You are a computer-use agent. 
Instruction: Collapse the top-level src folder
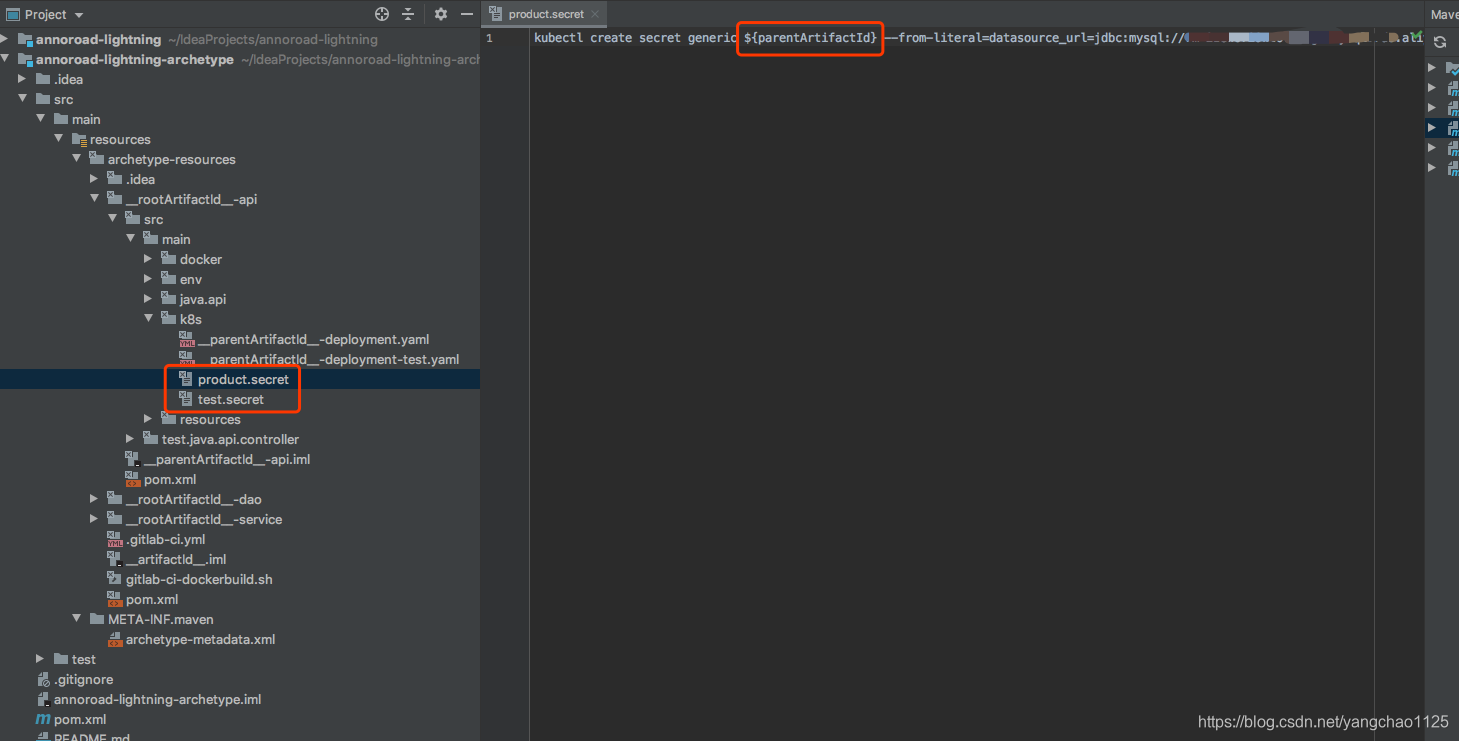pyautogui.click(x=22, y=99)
